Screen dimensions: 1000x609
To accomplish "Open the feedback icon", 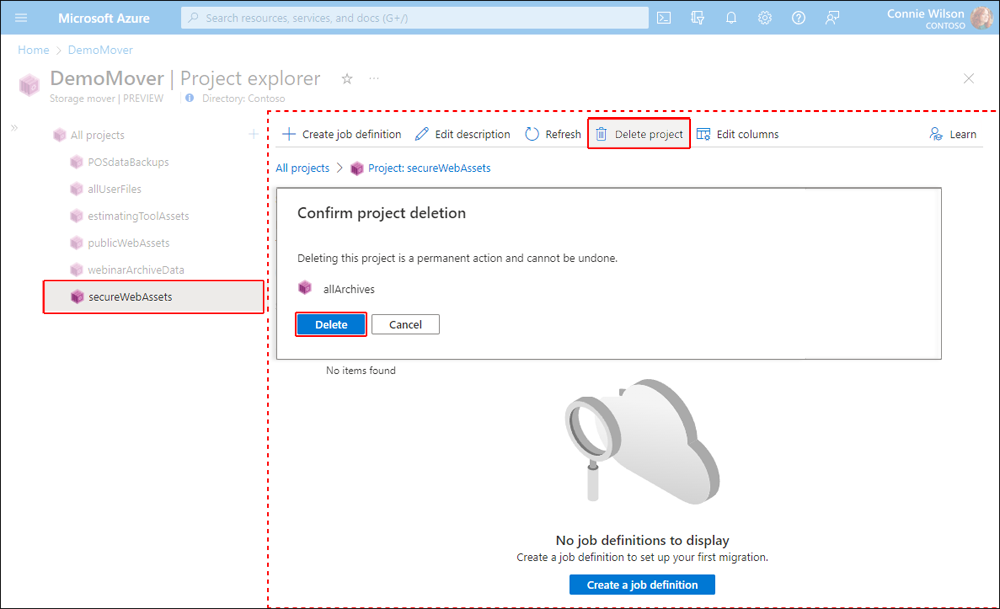I will click(x=832, y=18).
